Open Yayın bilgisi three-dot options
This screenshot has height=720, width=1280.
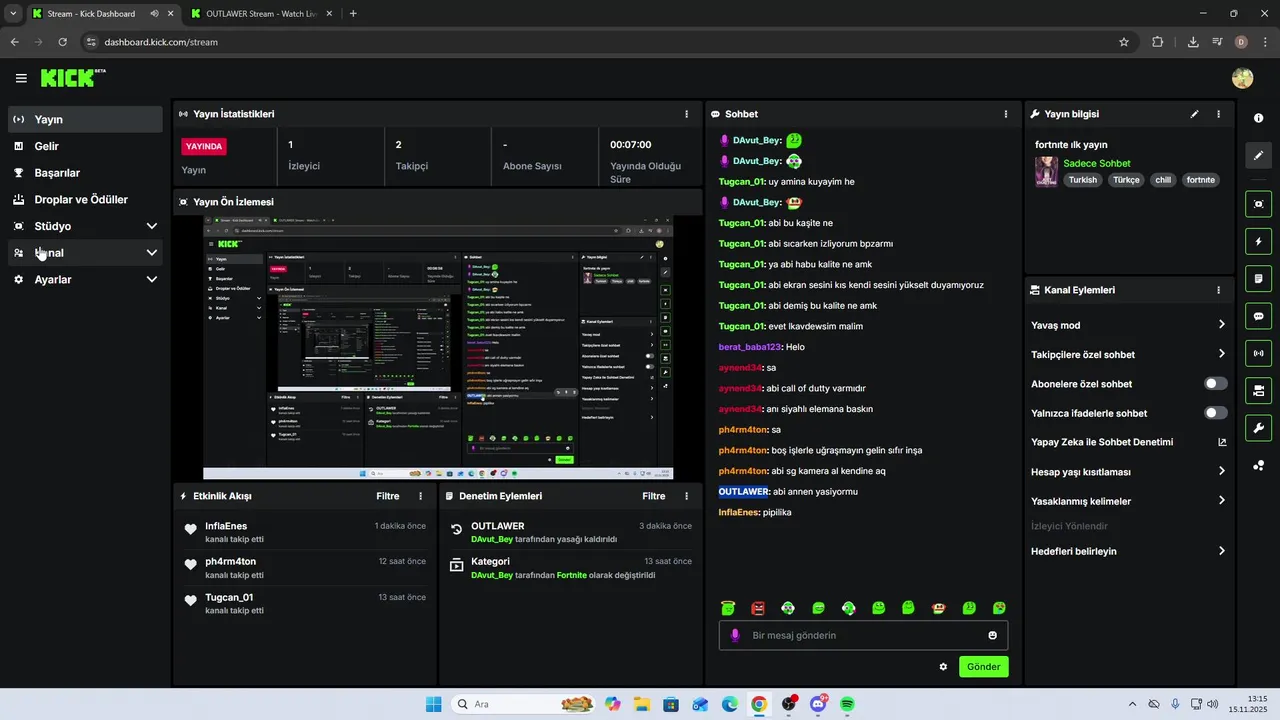coord(1218,114)
